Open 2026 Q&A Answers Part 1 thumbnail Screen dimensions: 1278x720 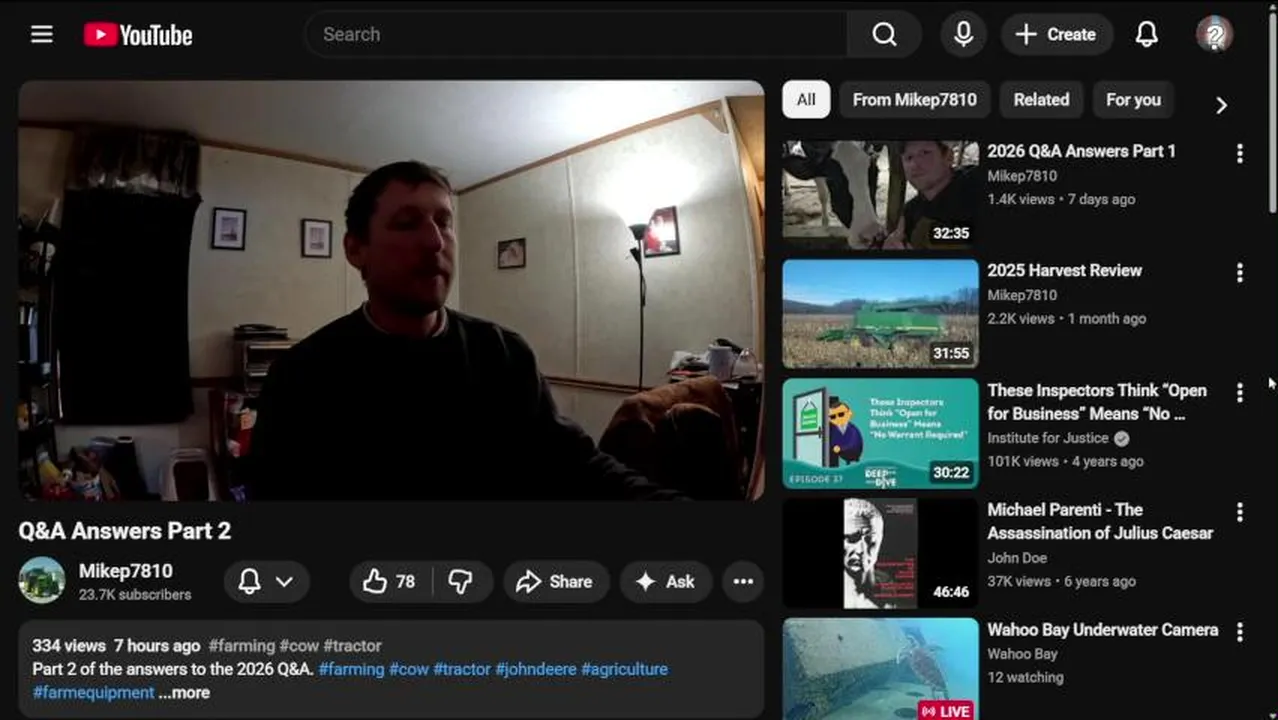[x=880, y=194]
